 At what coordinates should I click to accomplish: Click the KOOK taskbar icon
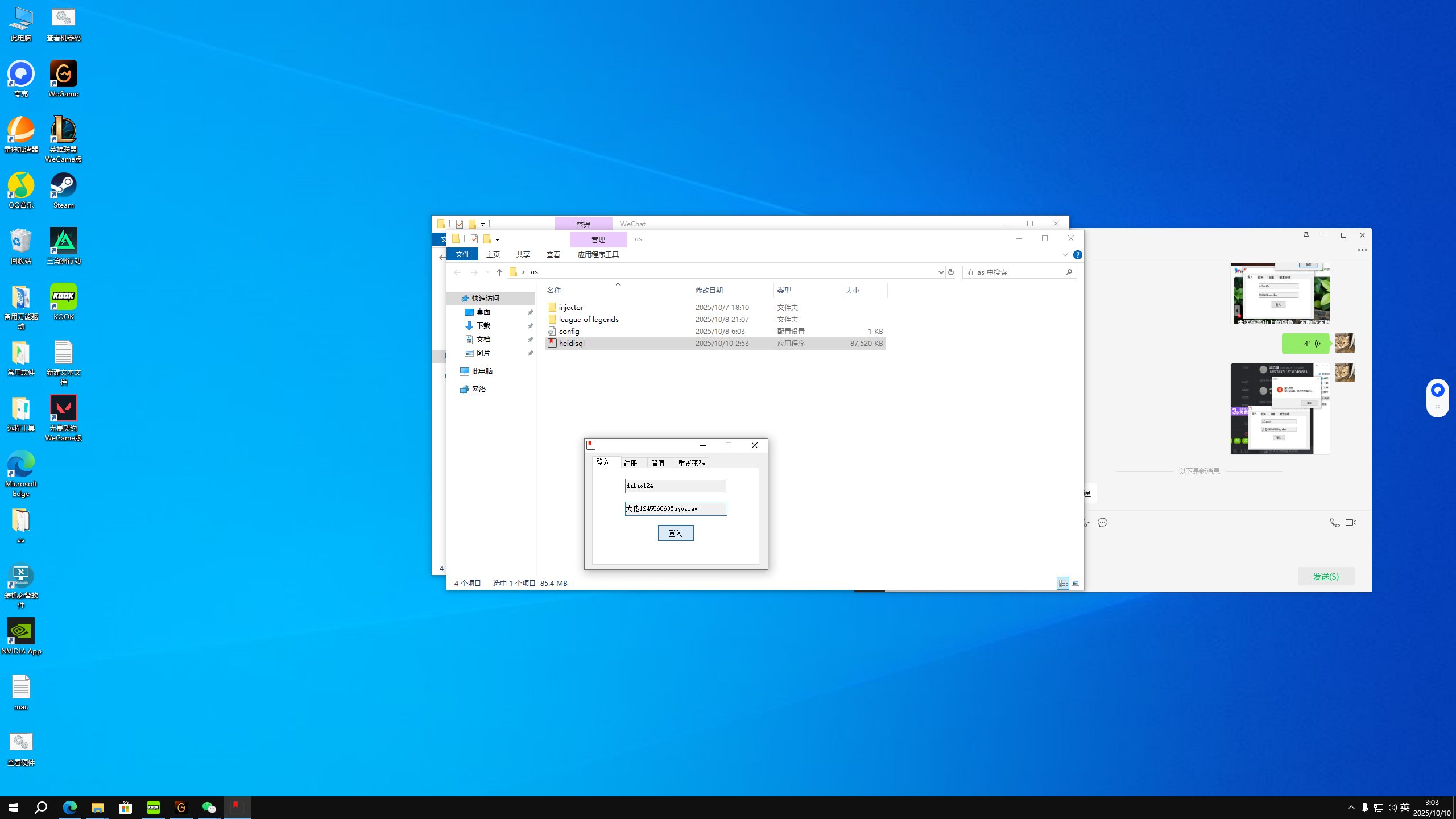153,807
